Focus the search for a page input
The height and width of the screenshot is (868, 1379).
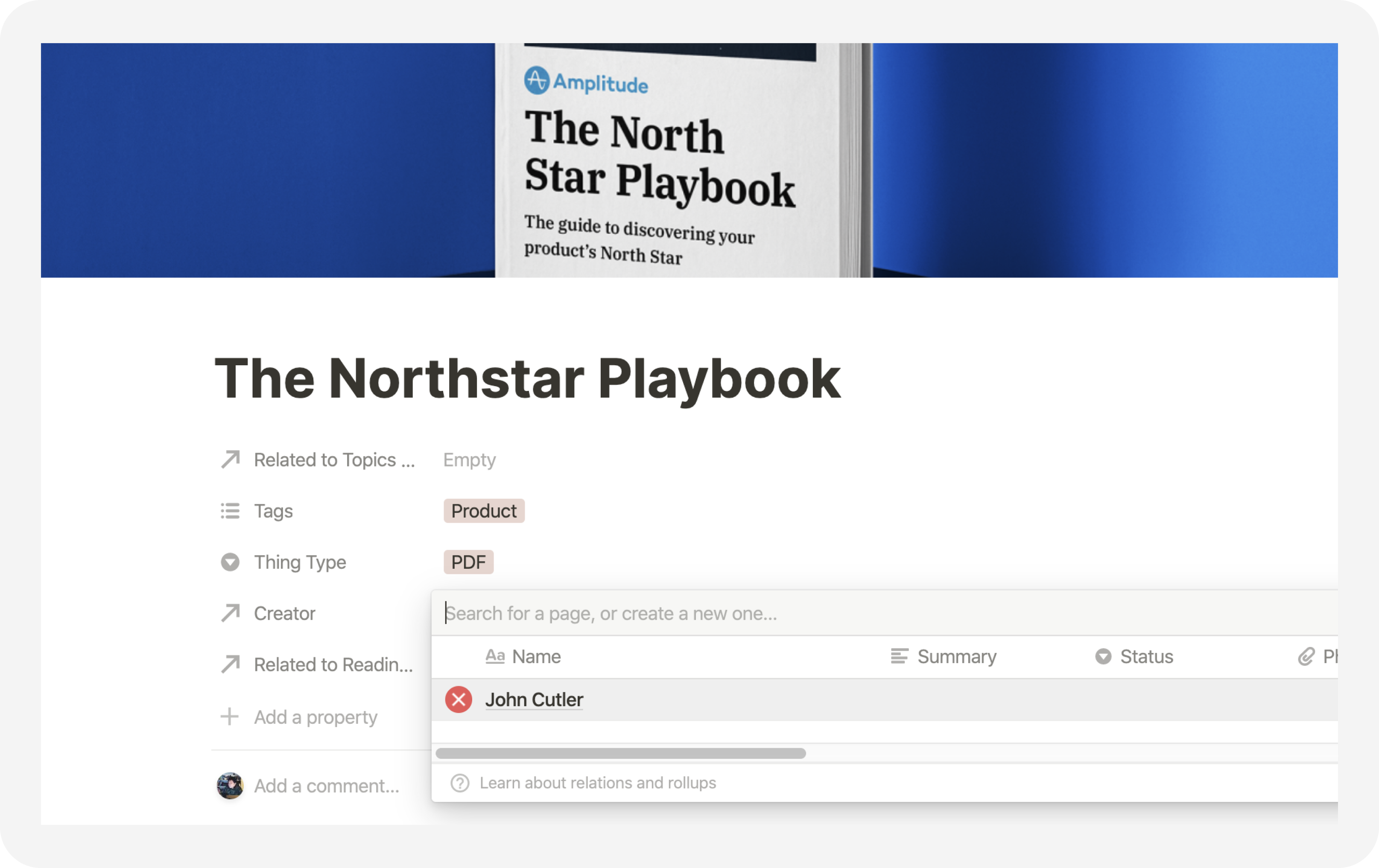(885, 613)
